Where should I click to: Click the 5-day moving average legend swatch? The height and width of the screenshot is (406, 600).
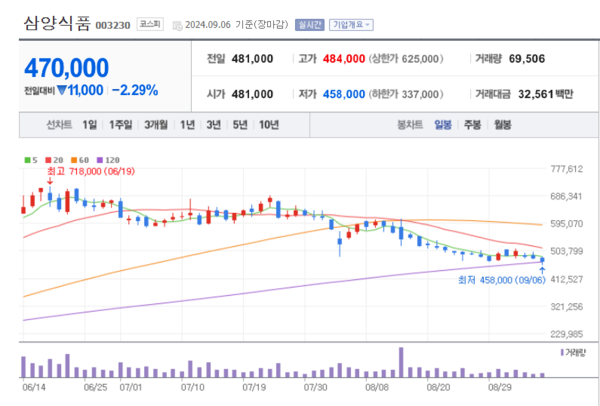29,160
